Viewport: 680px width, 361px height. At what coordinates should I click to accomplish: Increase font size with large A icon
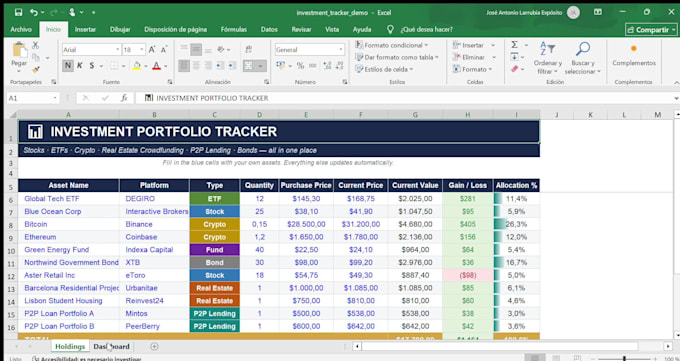(152, 50)
